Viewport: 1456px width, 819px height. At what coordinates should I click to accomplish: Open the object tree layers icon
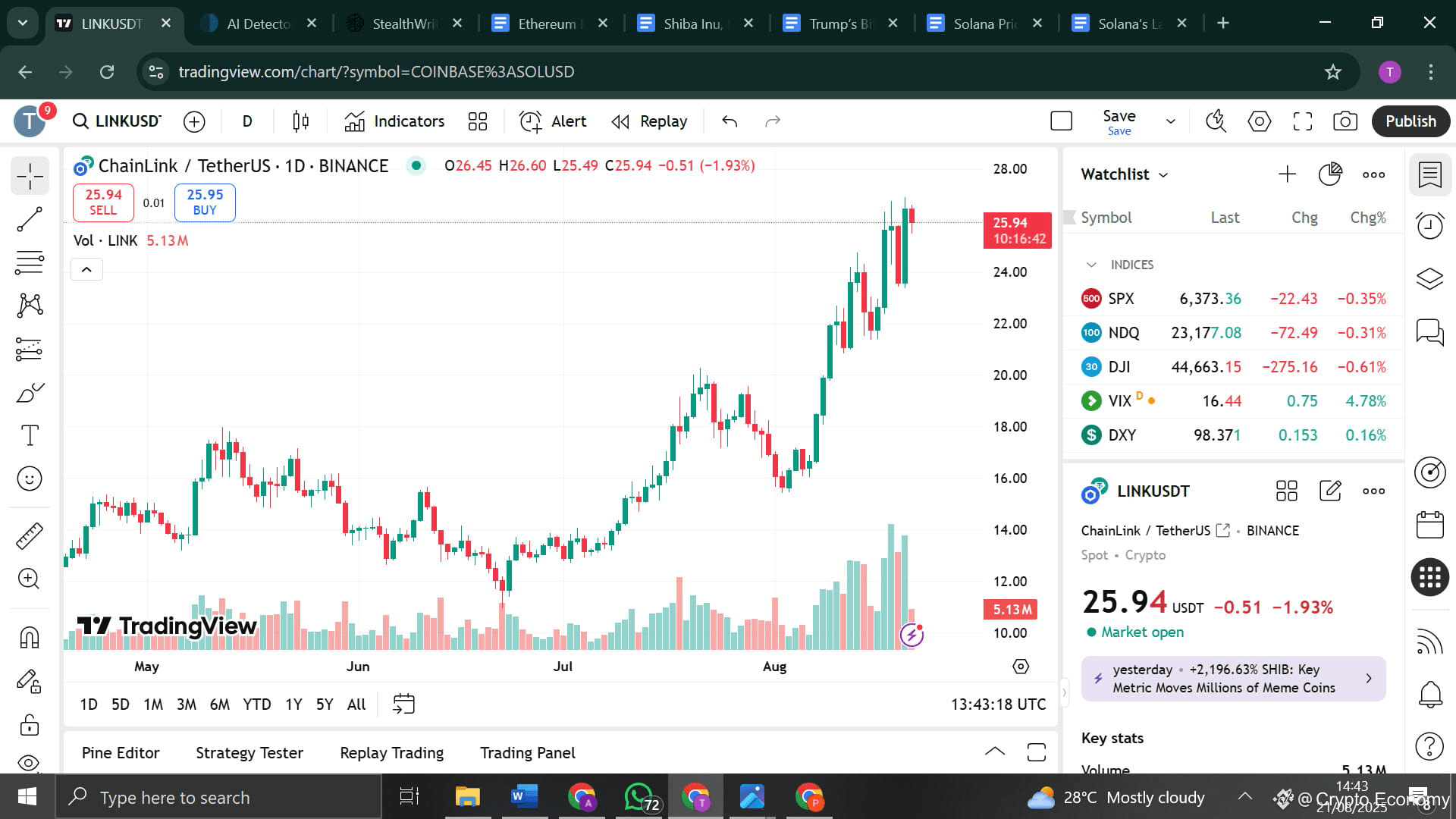[x=1429, y=278]
